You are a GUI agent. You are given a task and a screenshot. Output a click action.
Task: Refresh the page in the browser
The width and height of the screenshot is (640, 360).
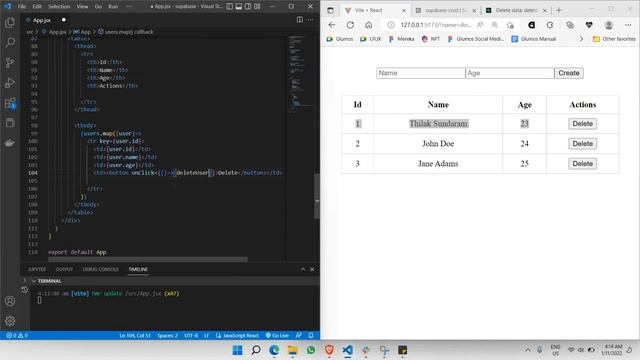tap(350, 25)
